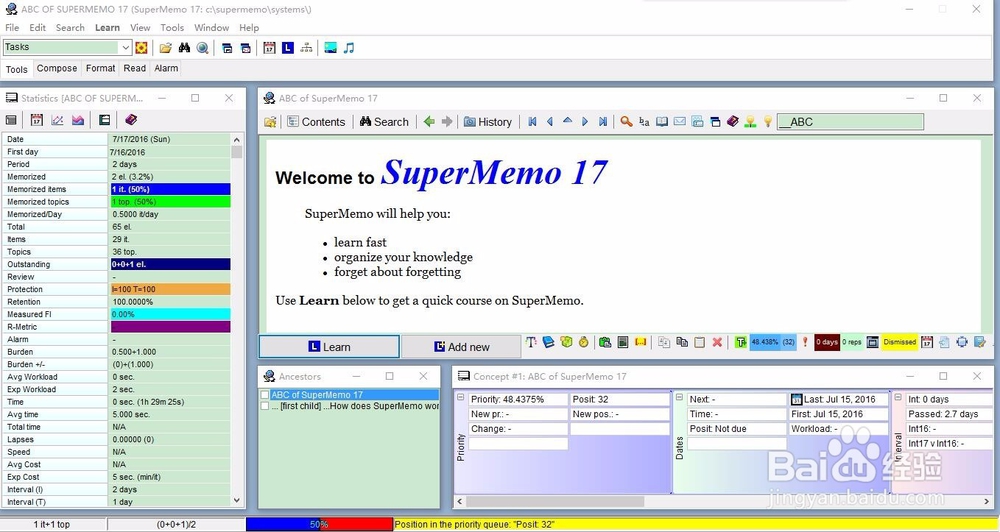Viewport: 1000px width, 532px height.
Task: Click the yellow brackets cloze icon
Action: pyautogui.click(x=641, y=343)
